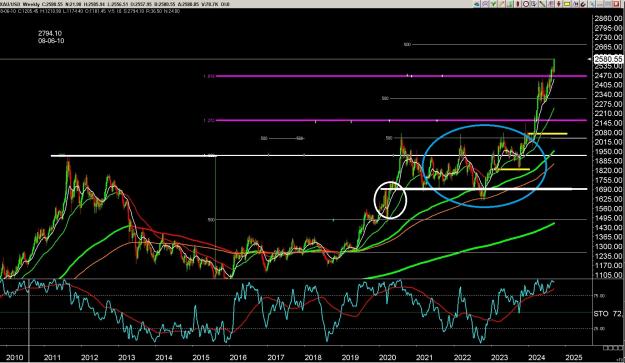Click the 2013 year label
This screenshot has width=625, height=363.
[127, 357]
